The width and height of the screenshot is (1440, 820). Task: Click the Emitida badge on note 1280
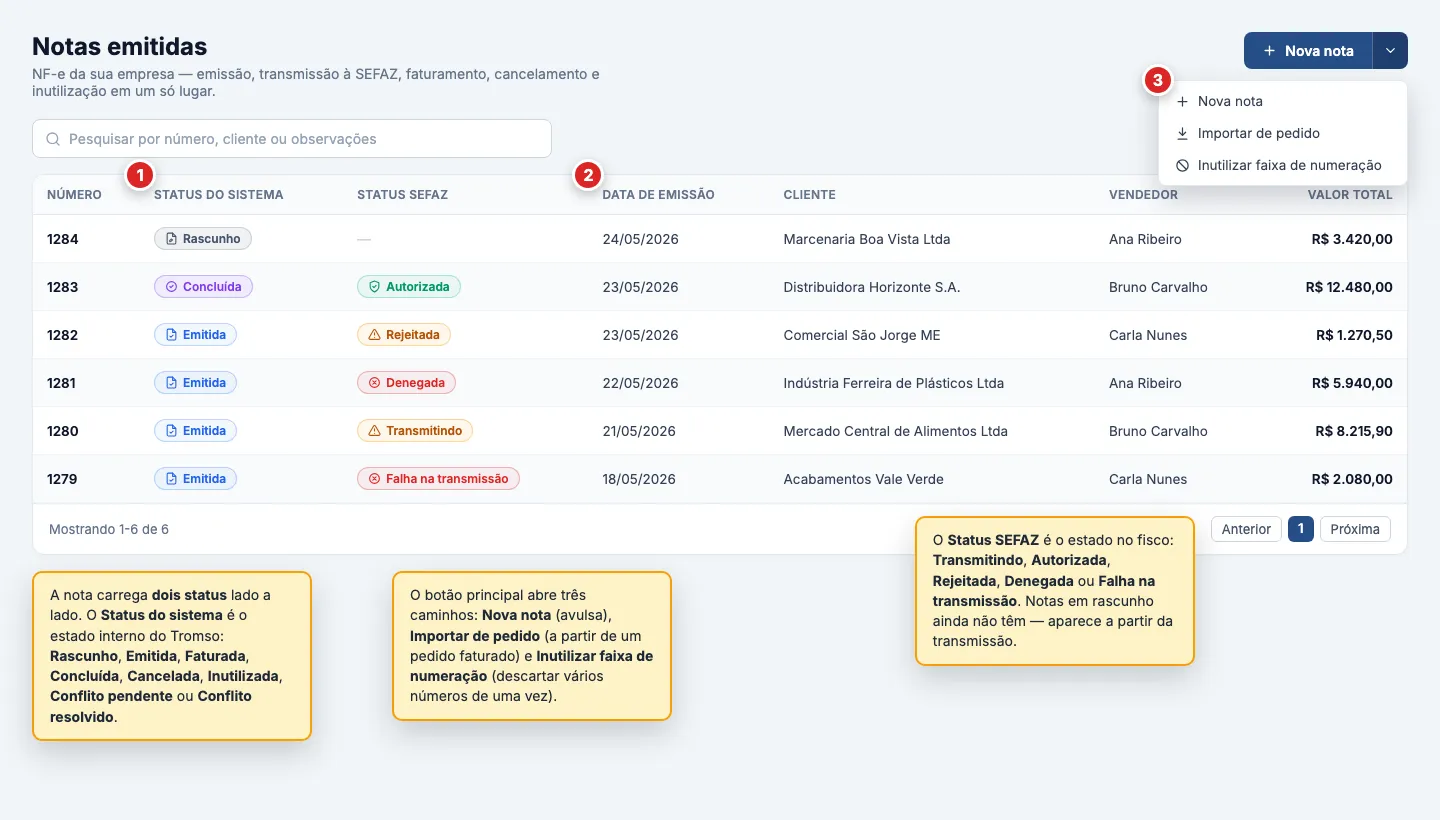(x=195, y=431)
